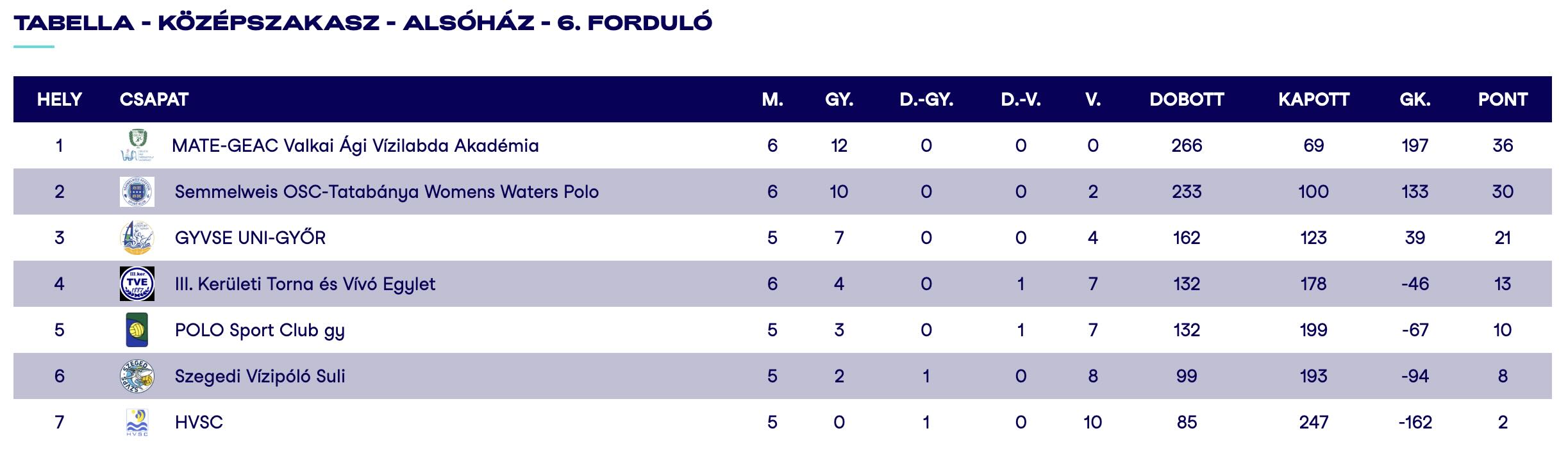Click the POLO Sport Club ball logo
The width and height of the screenshot is (1568, 465).
pos(137,330)
